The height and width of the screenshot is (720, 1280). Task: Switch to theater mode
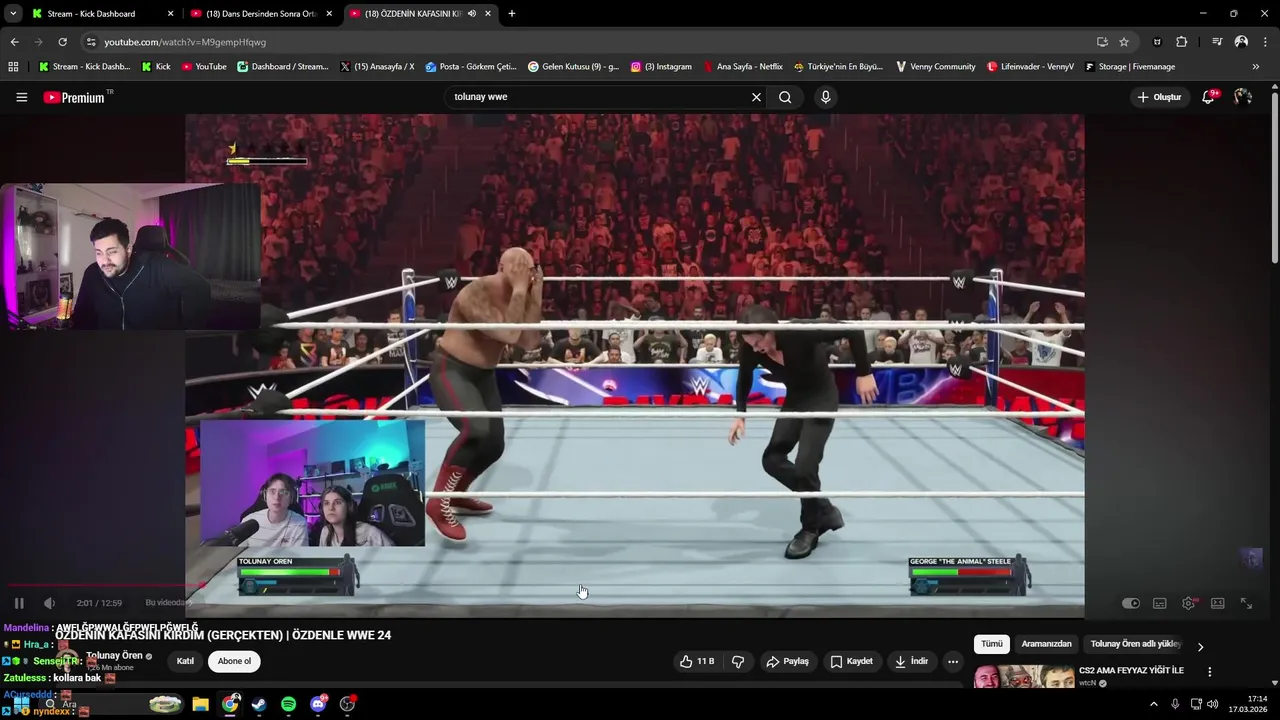point(1218,603)
